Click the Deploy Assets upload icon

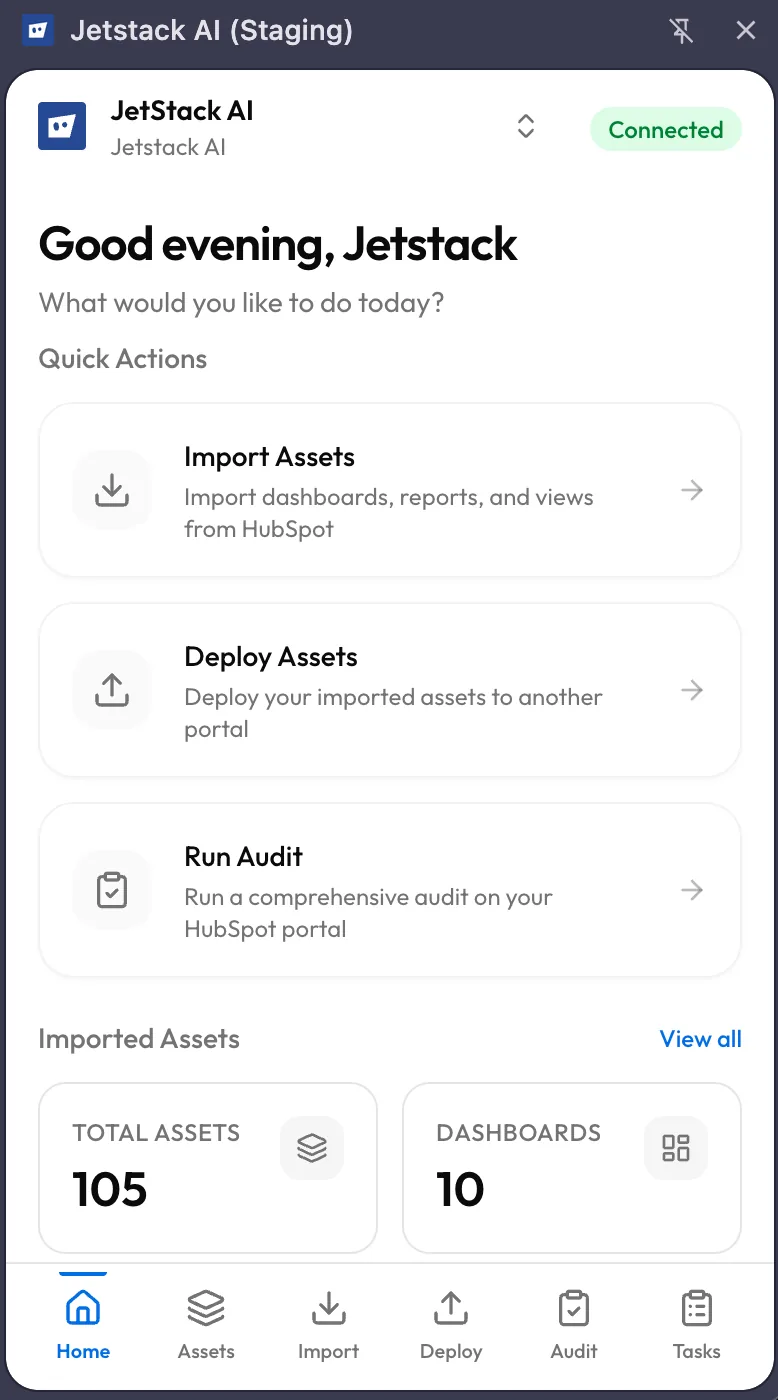click(112, 690)
